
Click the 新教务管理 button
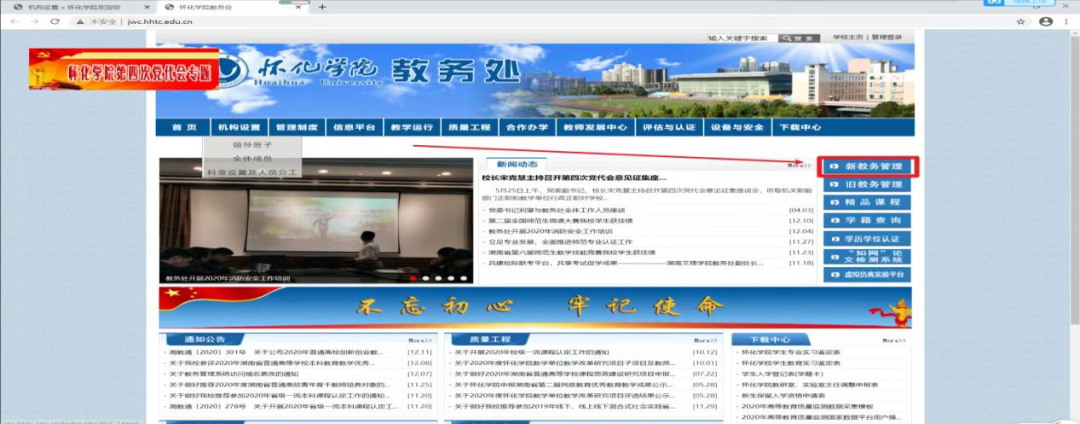(x=867, y=167)
